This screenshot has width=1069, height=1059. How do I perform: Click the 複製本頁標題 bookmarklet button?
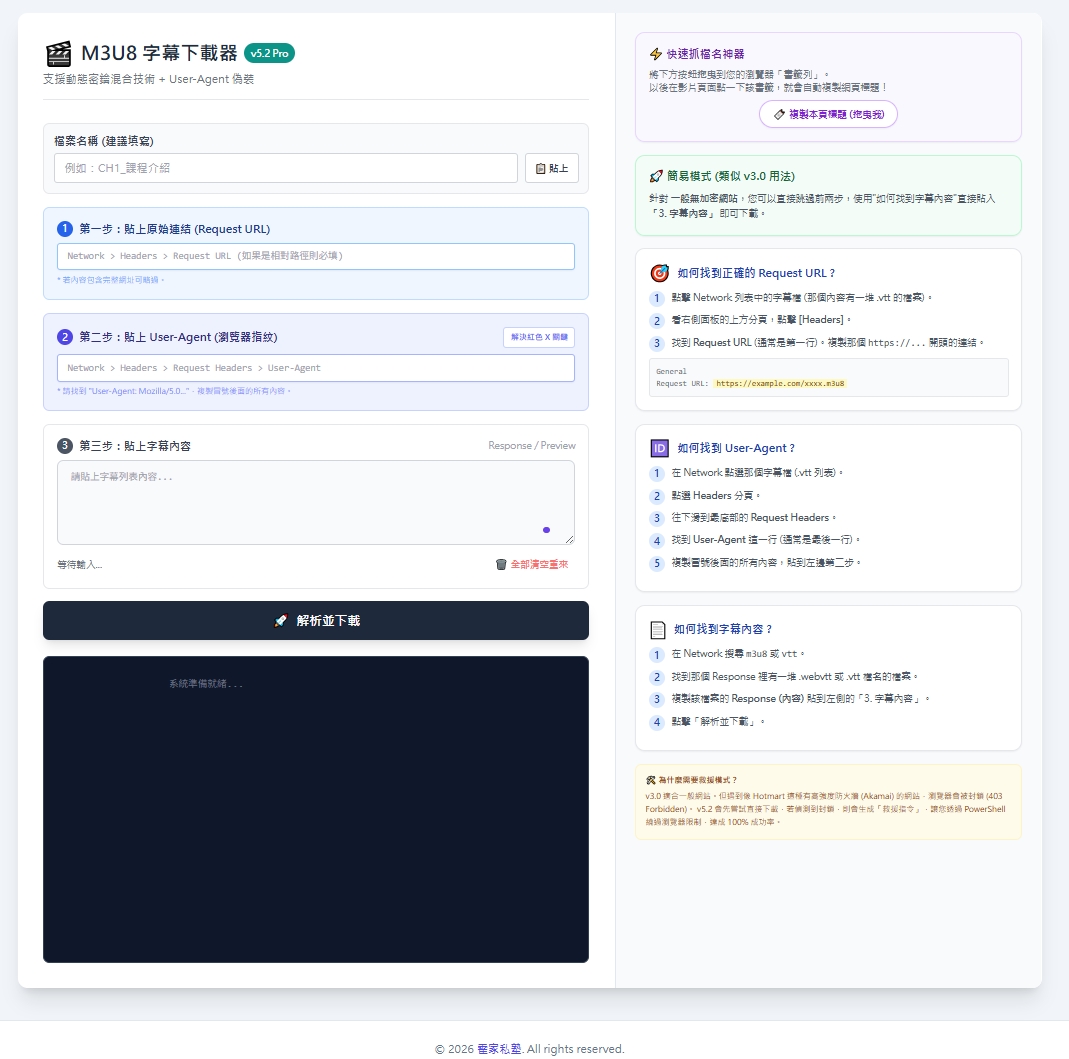coord(828,115)
